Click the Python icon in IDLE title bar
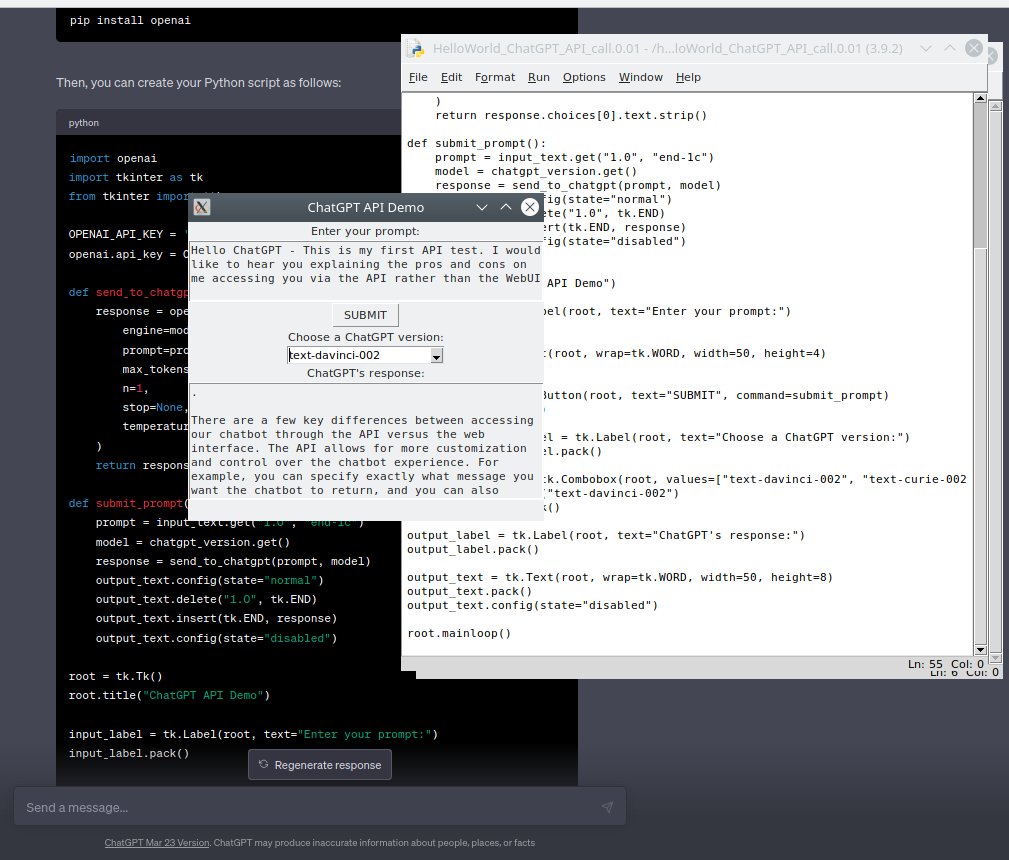The image size is (1009, 860). point(416,48)
